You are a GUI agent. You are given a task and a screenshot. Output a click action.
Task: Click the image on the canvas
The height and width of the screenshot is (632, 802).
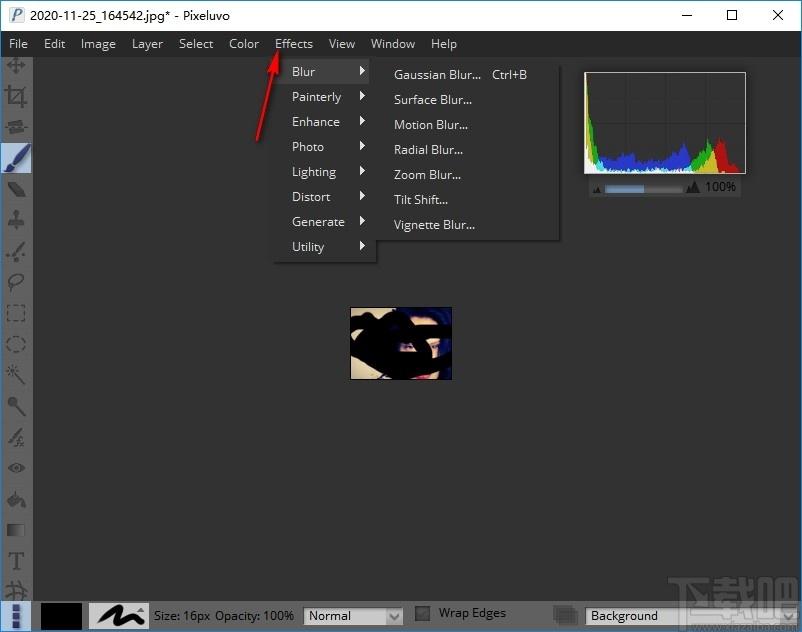pyautogui.click(x=401, y=343)
